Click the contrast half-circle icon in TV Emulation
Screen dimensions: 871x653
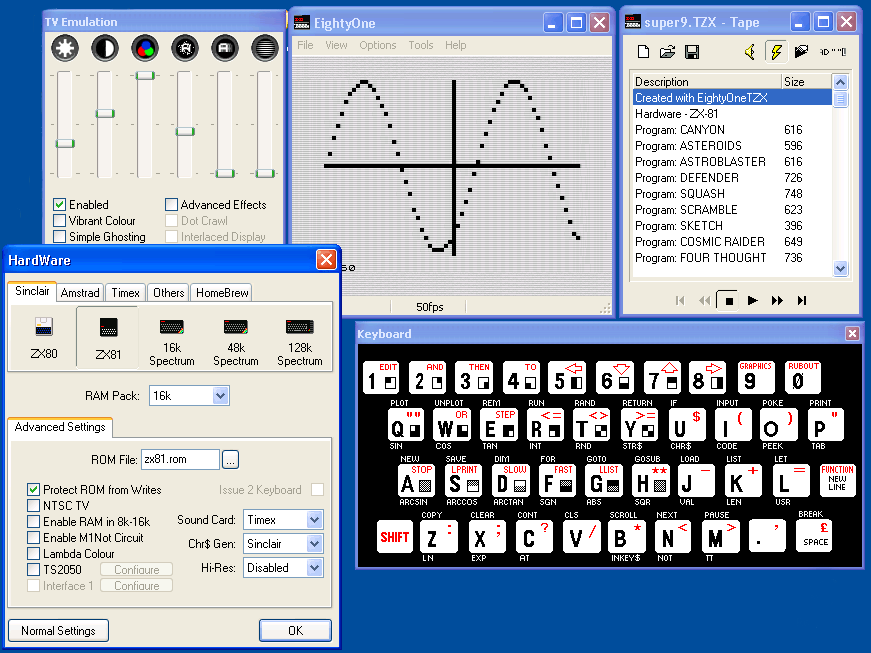coord(105,48)
